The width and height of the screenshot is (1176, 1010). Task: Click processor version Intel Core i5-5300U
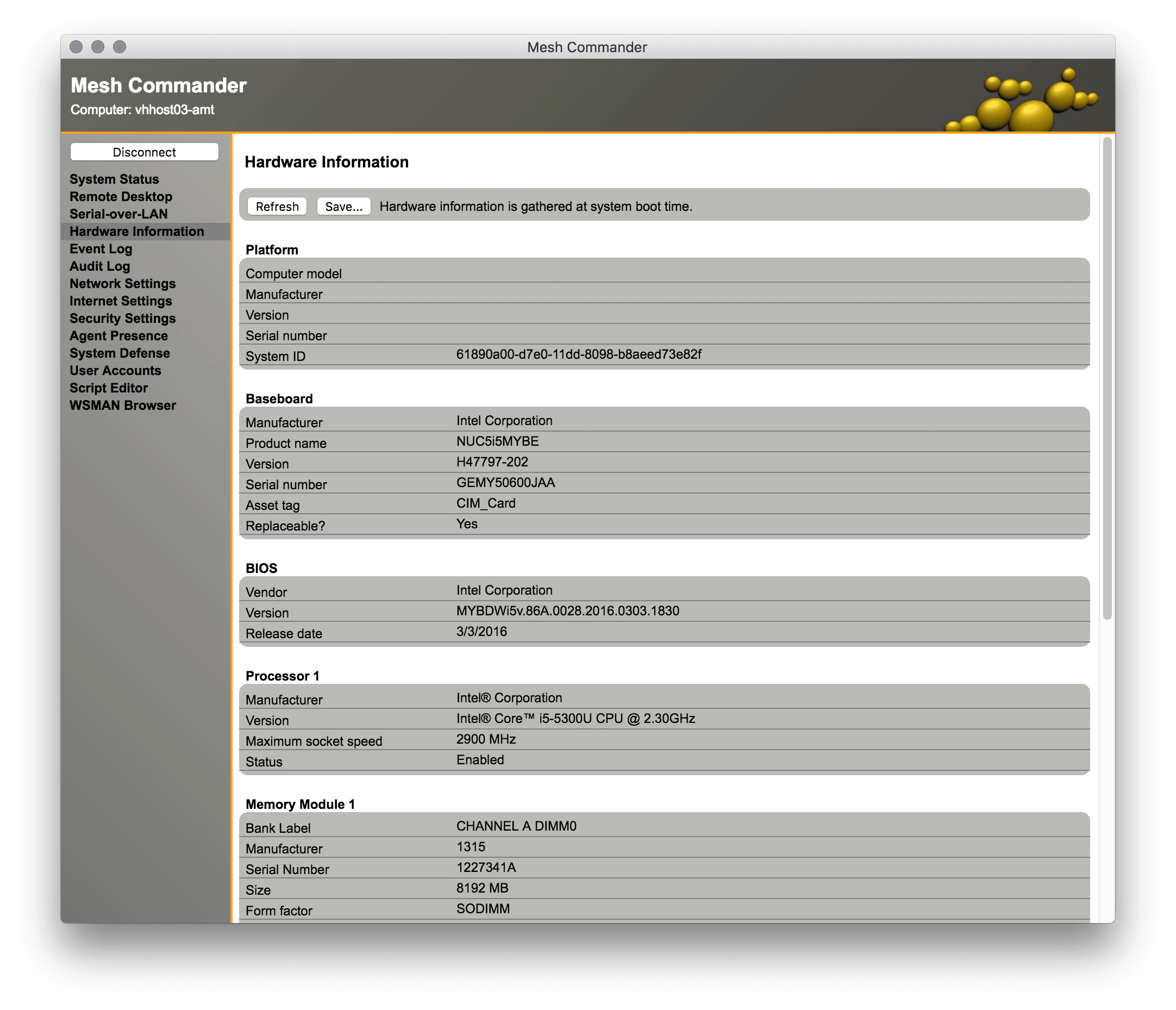point(576,718)
